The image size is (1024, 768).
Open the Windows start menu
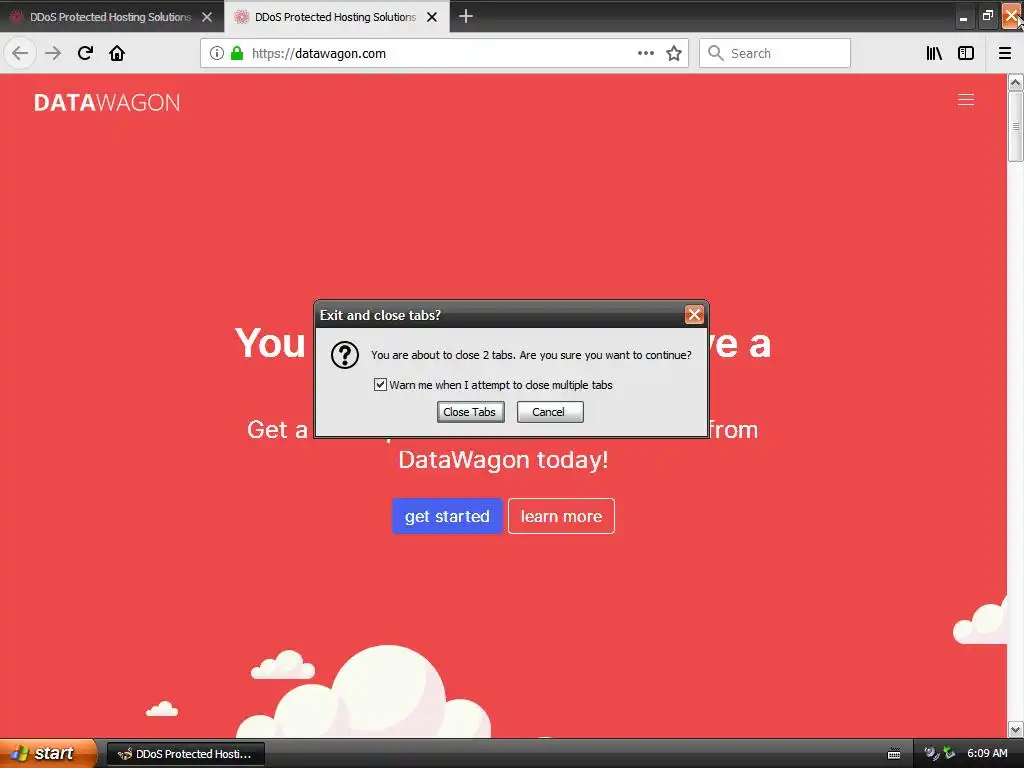[x=47, y=753]
